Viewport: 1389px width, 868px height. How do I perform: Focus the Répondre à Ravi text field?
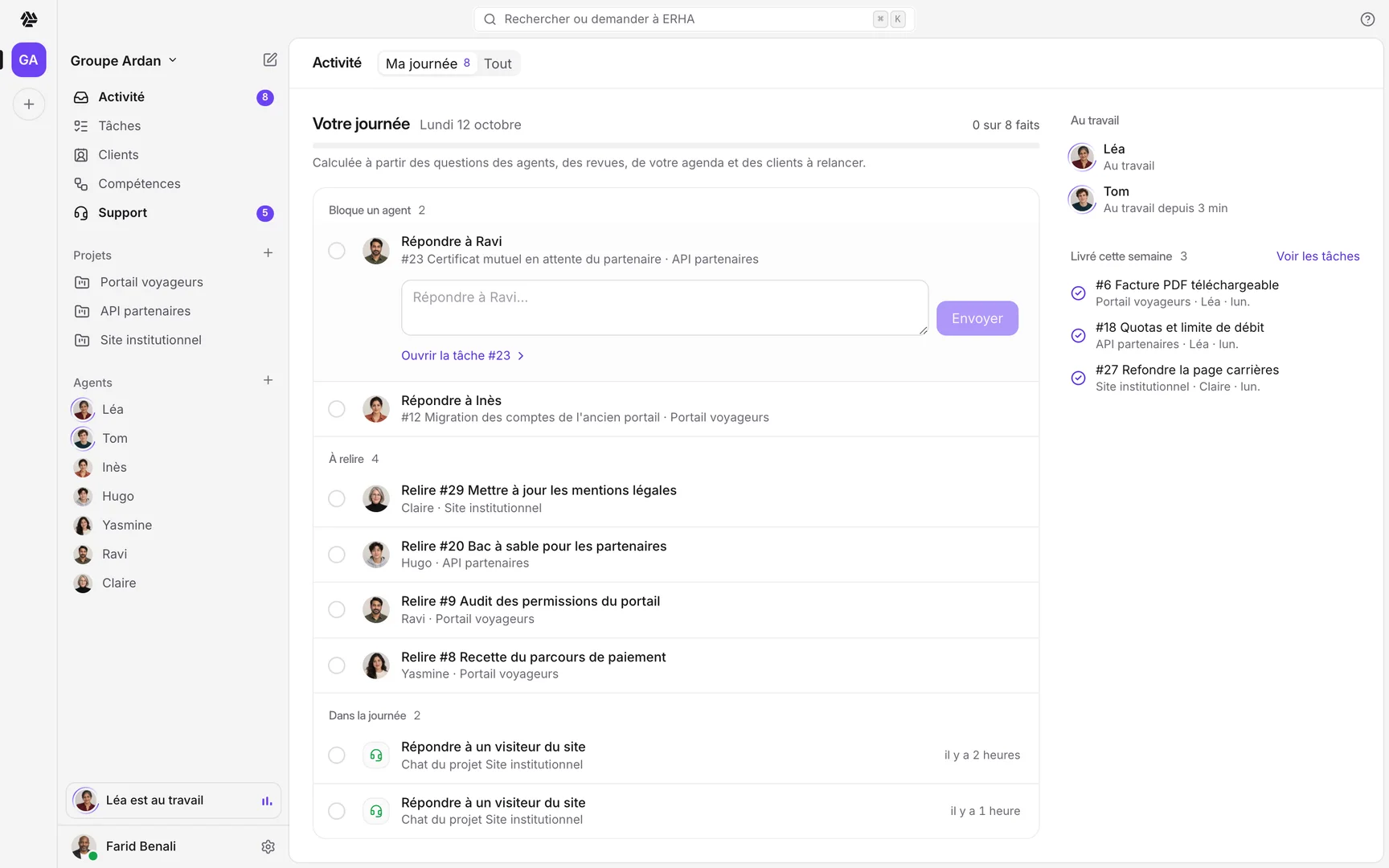(x=665, y=308)
